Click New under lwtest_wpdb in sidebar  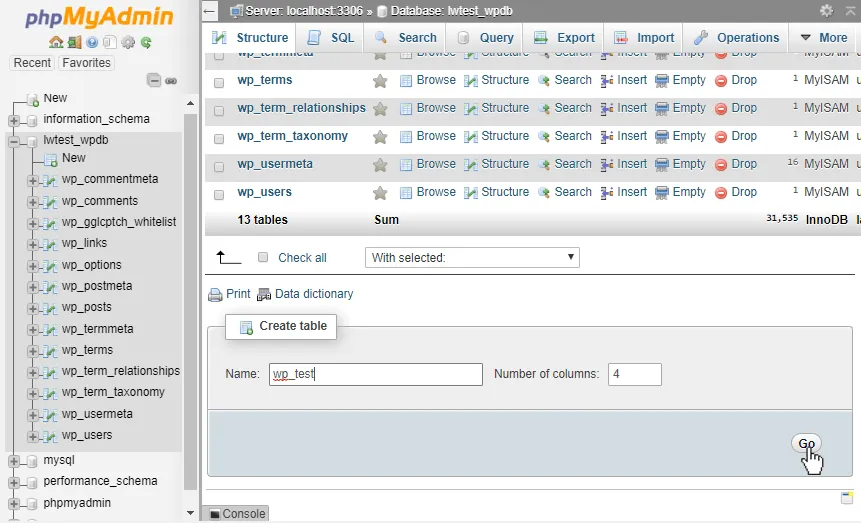click(x=74, y=158)
